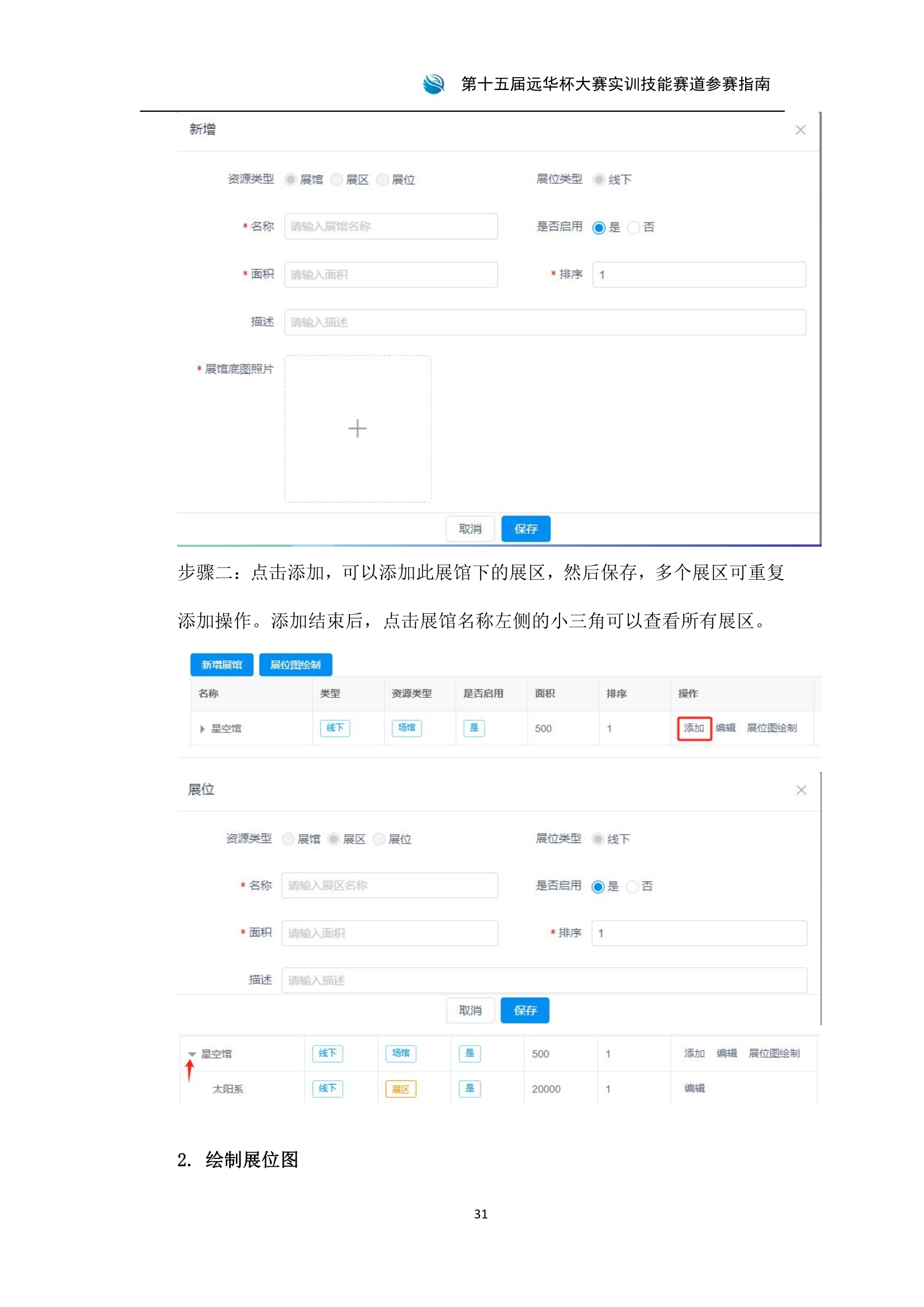Collapse the expanded 星空馆 row triangle
The height and width of the screenshot is (1307, 924).
192,1054
